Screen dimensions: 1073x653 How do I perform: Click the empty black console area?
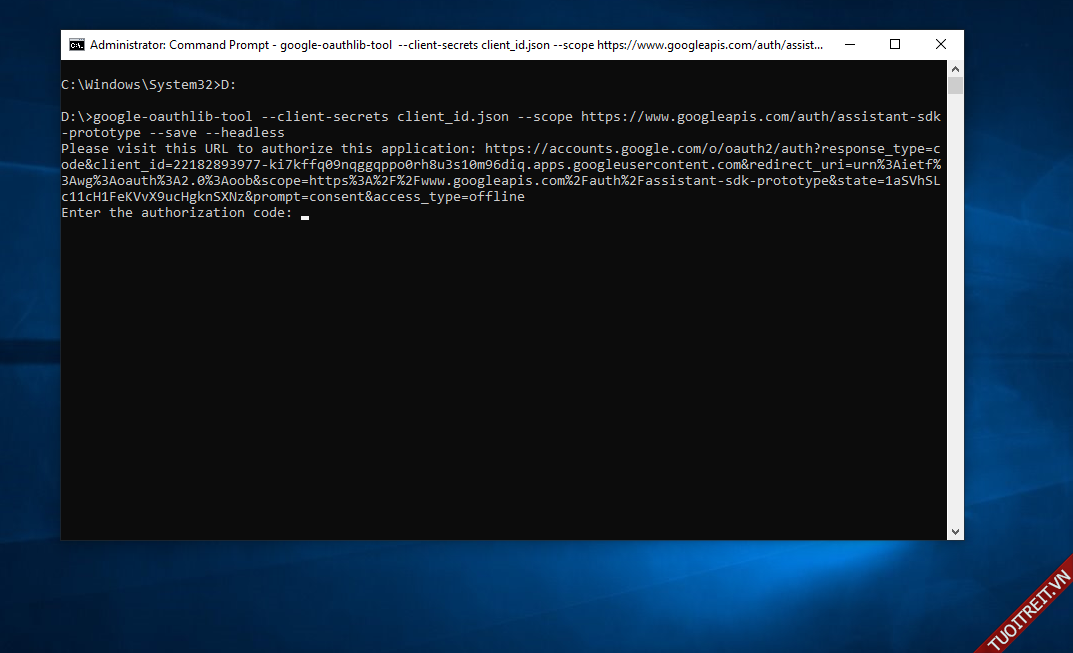click(500, 380)
